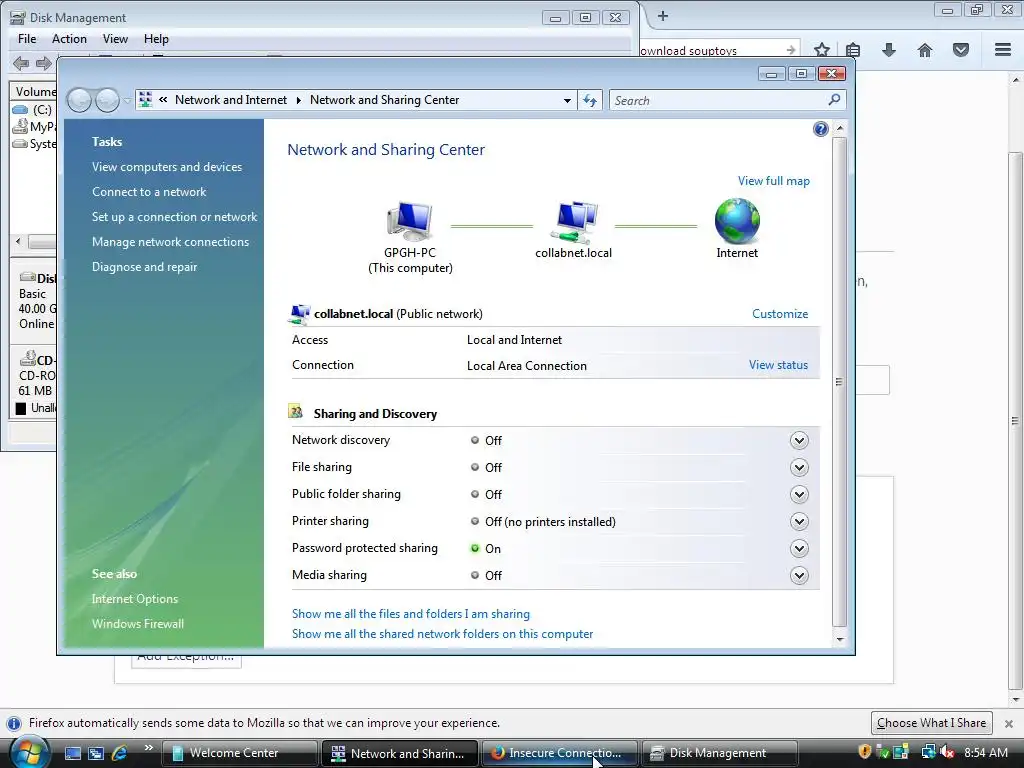Open Disk Management Help menu
The height and width of the screenshot is (768, 1024).
pyautogui.click(x=156, y=39)
